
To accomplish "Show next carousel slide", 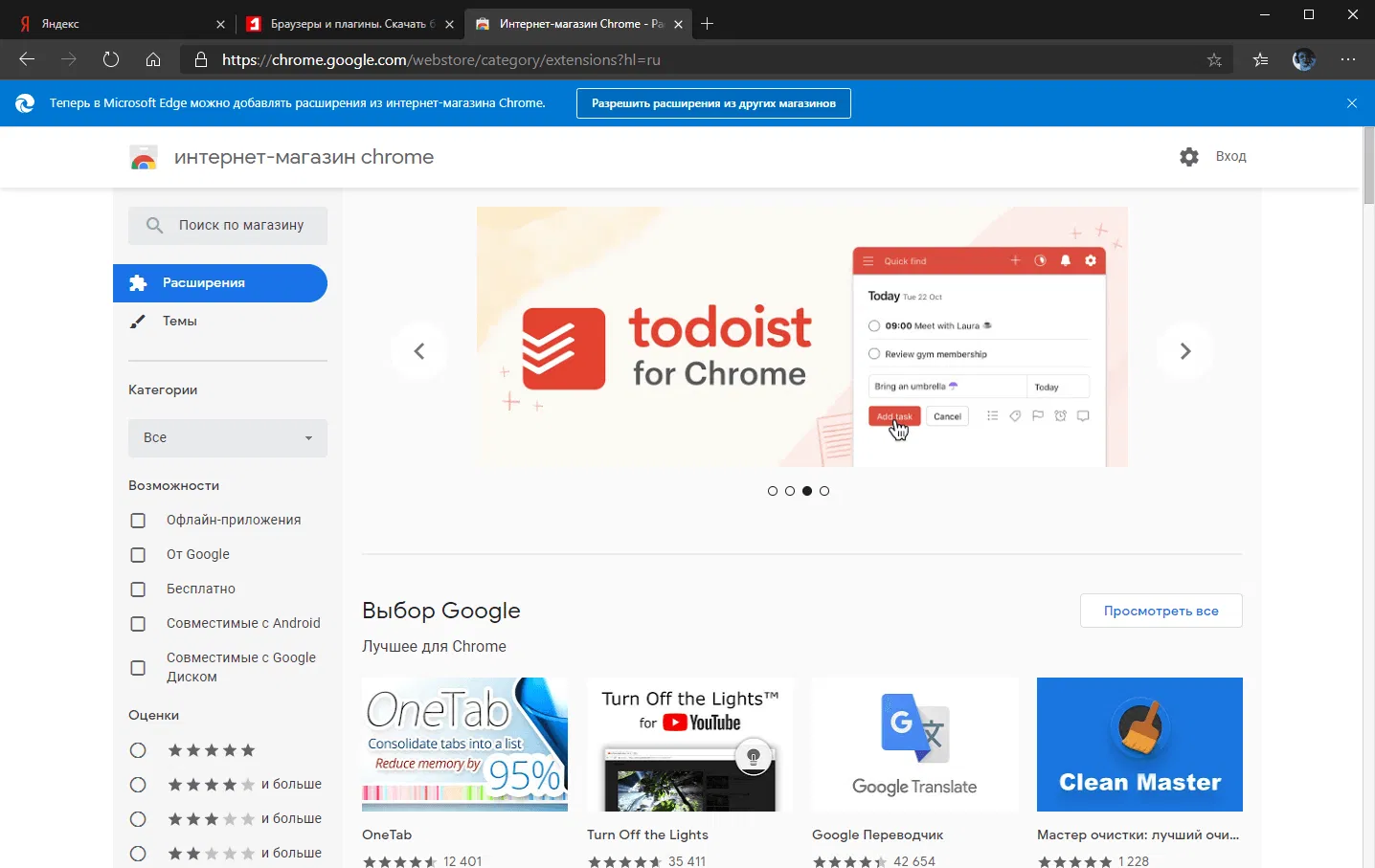I will [x=1185, y=351].
